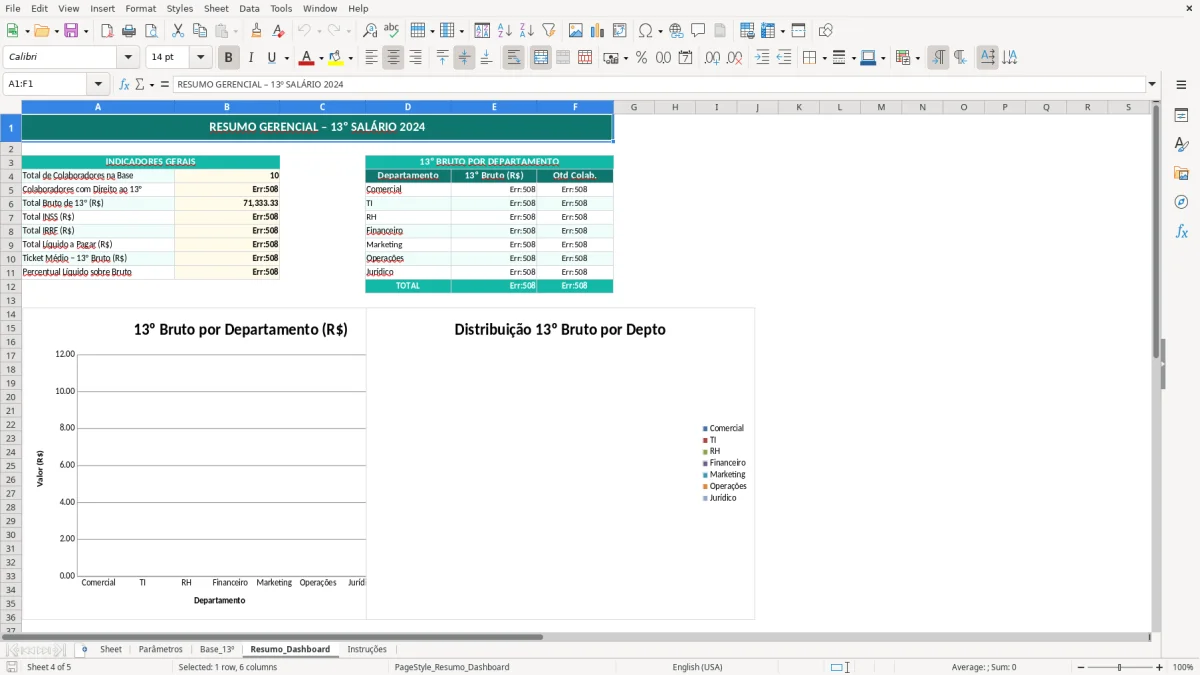The width and height of the screenshot is (1200, 675).
Task: Open the Paste options dropdown arrow
Action: (236, 31)
